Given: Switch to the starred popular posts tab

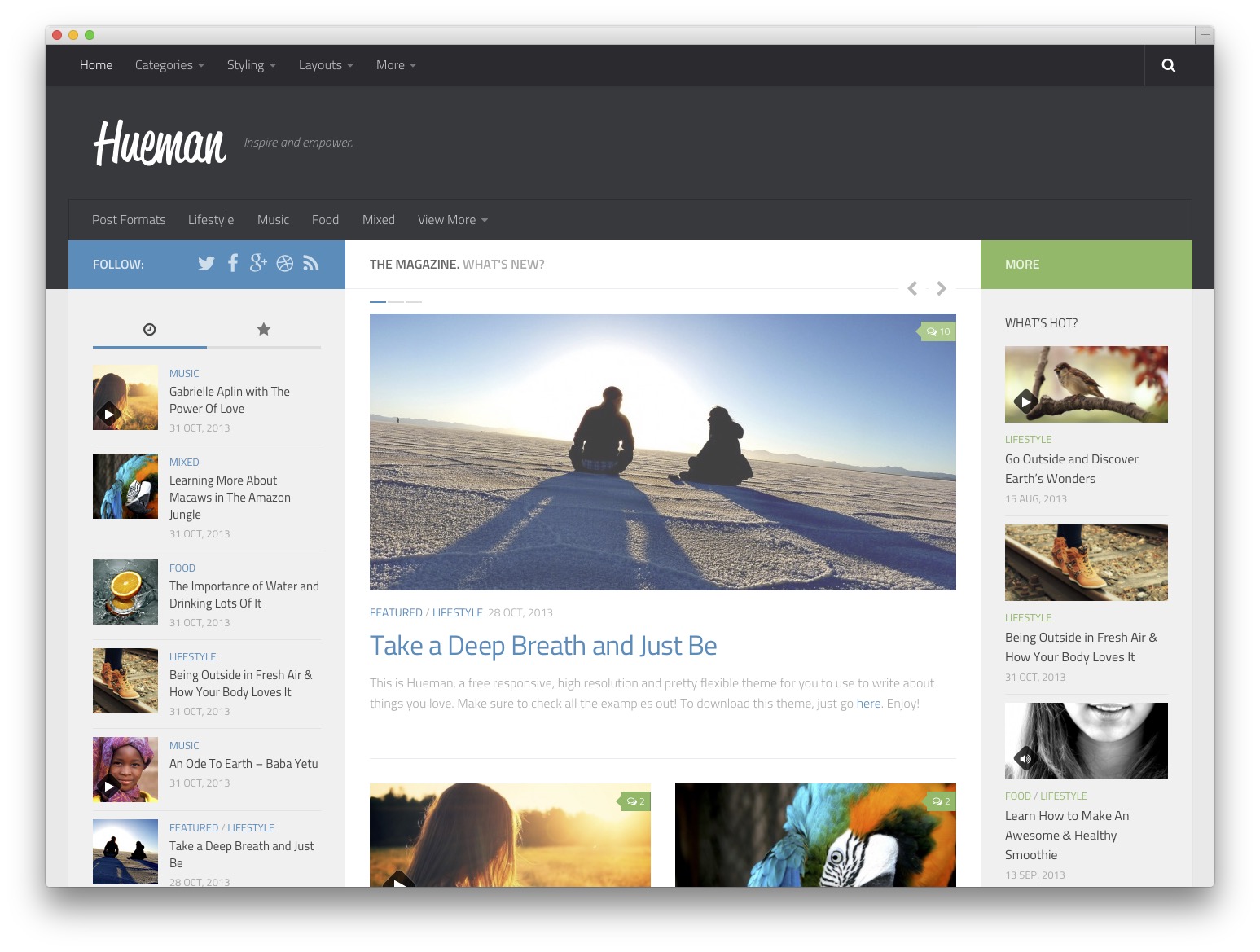Looking at the screenshot, I should click(x=263, y=329).
